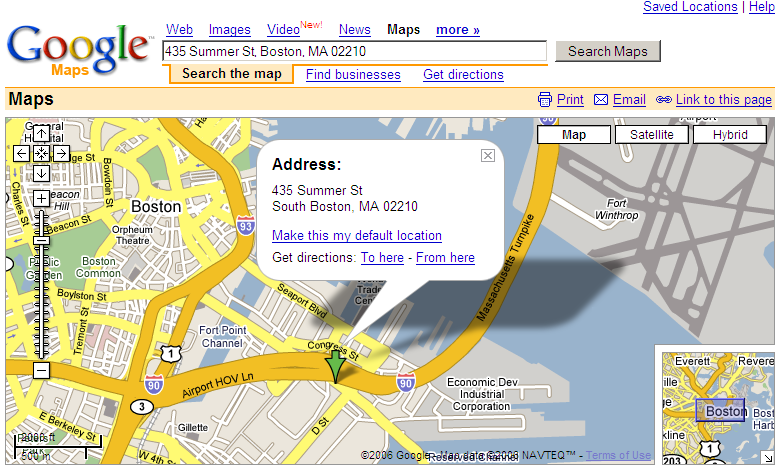Click 'Make this my default location' link

[357, 236]
